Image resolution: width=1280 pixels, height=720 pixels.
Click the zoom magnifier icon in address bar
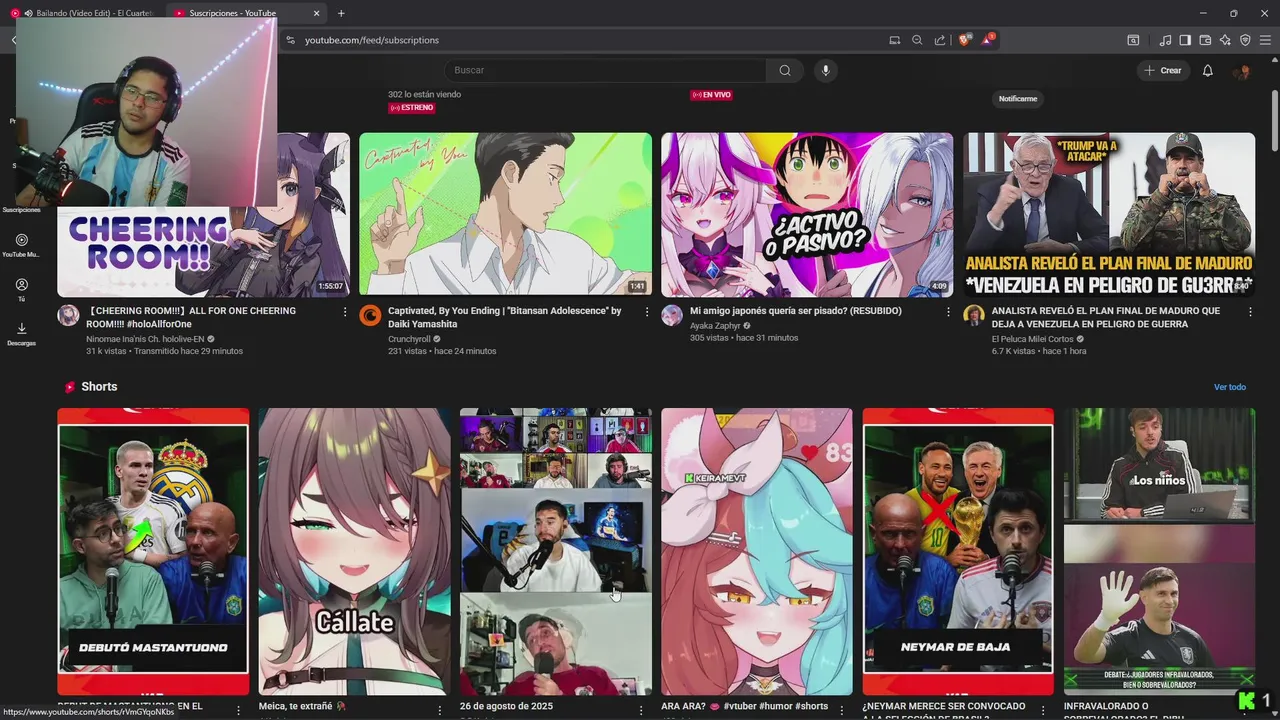[917, 40]
